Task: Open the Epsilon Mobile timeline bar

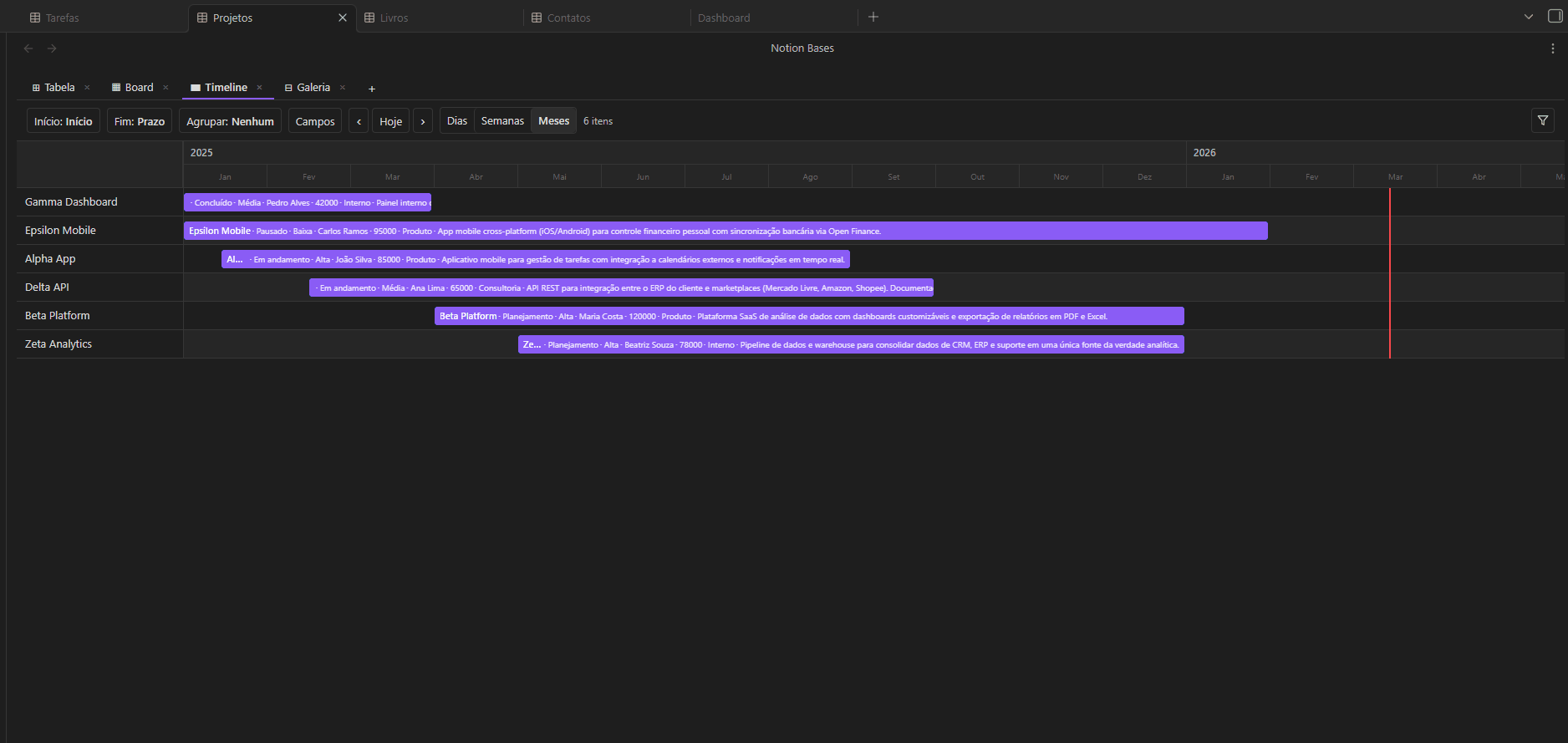Action: coord(725,231)
